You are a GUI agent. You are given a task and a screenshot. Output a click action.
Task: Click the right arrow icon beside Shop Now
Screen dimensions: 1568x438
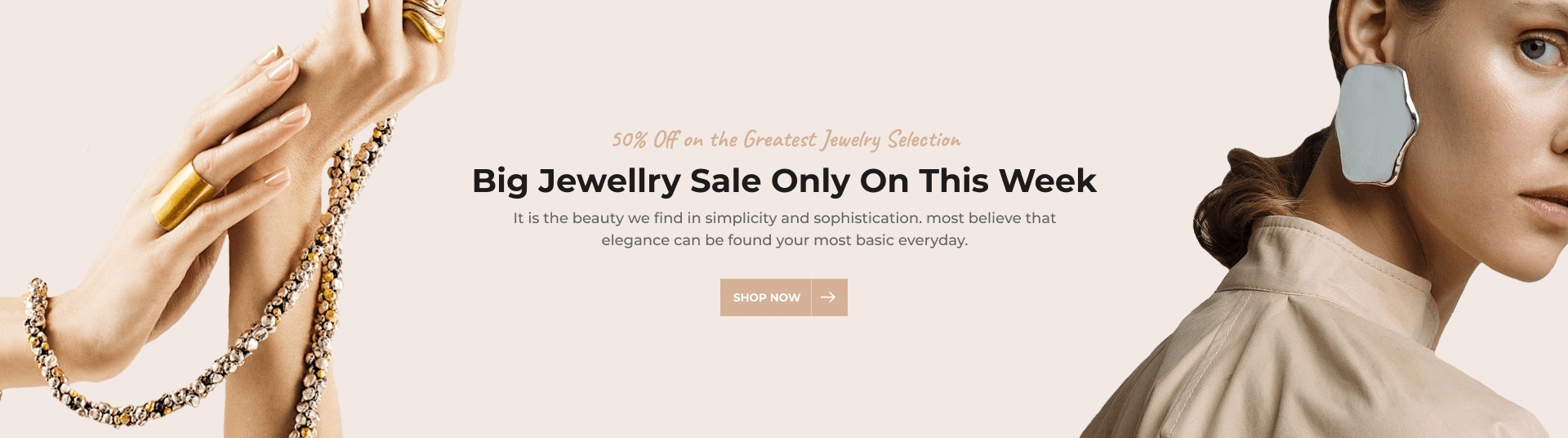(828, 297)
